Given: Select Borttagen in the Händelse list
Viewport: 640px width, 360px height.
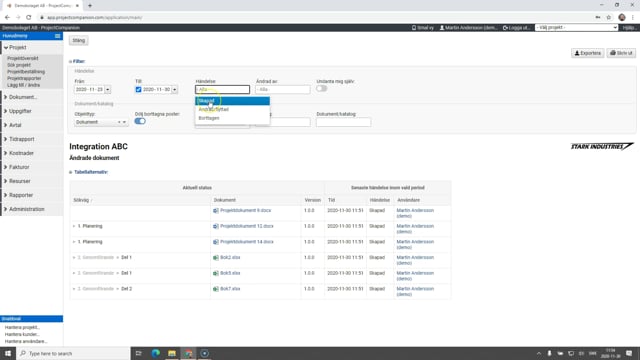Looking at the screenshot, I should (232, 118).
